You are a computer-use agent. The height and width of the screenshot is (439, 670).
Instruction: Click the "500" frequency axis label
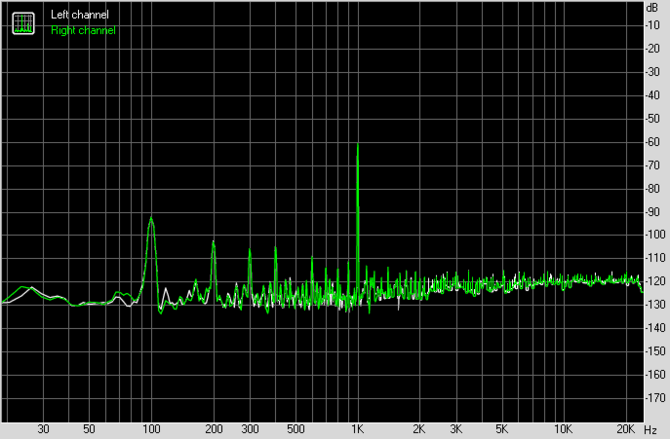(x=296, y=429)
